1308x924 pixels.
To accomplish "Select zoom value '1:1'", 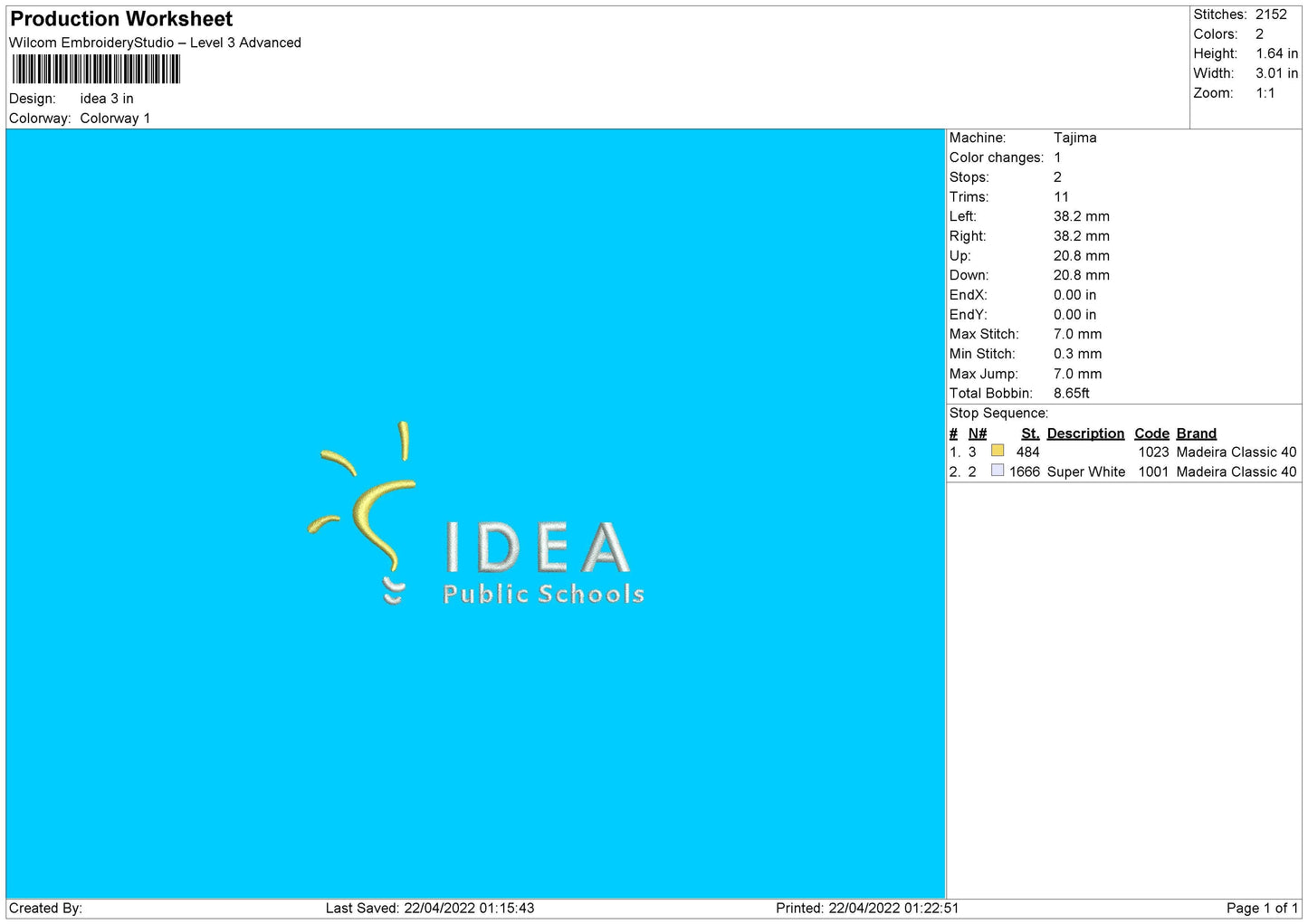I will coord(1265,93).
